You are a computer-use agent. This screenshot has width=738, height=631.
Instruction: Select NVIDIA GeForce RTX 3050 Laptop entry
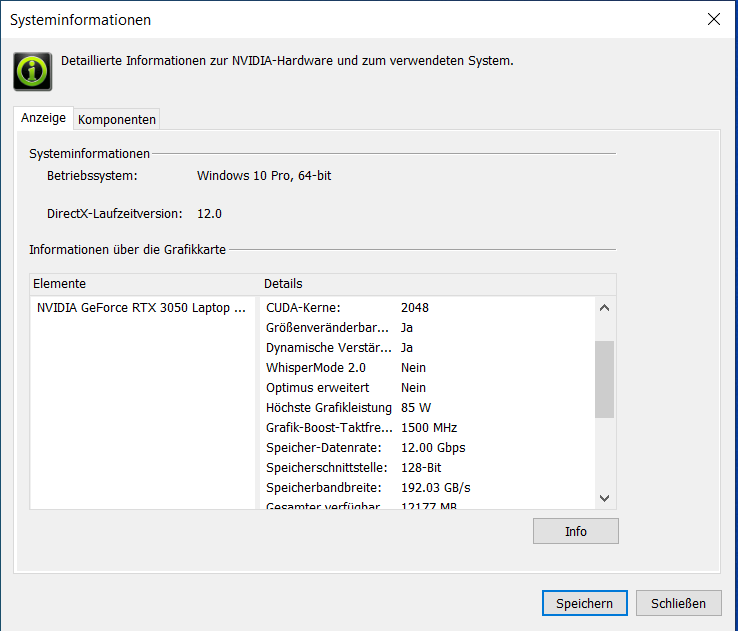click(x=141, y=308)
